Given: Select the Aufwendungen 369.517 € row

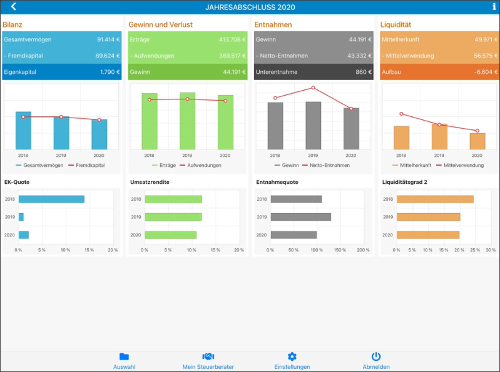Looking at the screenshot, I should point(188,56).
